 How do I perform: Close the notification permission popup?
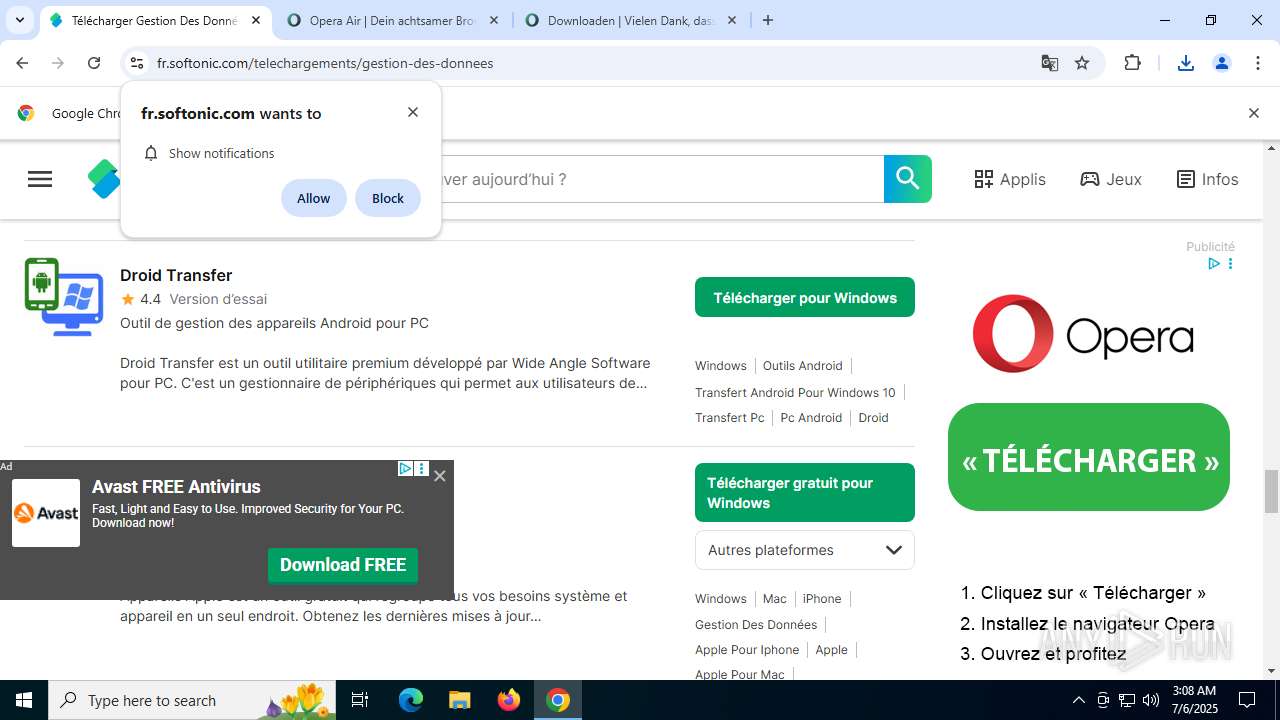413,112
